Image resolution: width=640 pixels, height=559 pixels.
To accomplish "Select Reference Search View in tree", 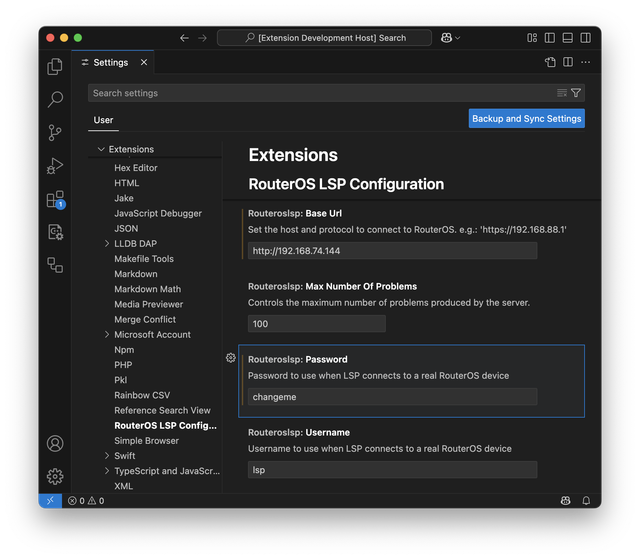I will click(x=162, y=410).
